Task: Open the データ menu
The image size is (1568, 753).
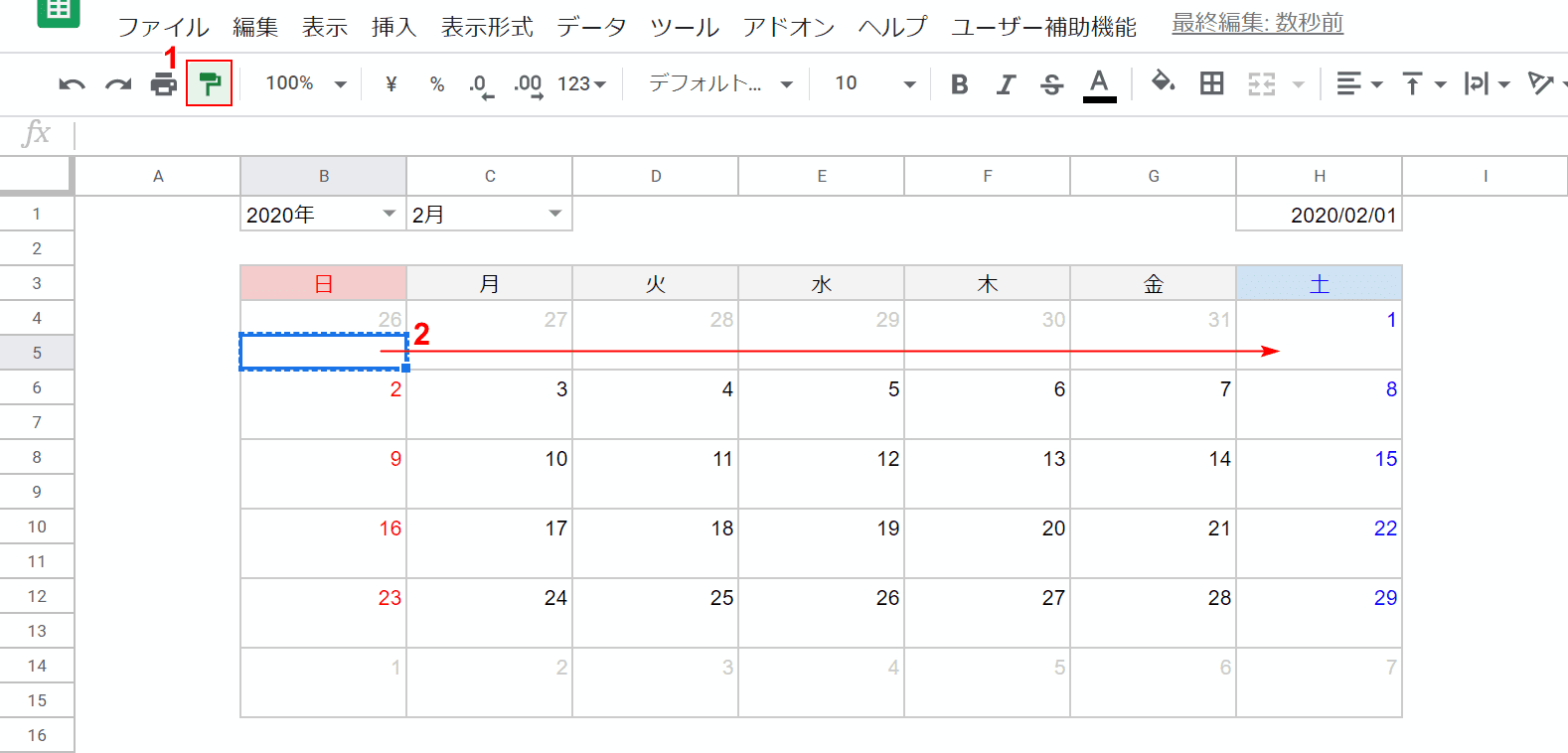Action: point(592,27)
